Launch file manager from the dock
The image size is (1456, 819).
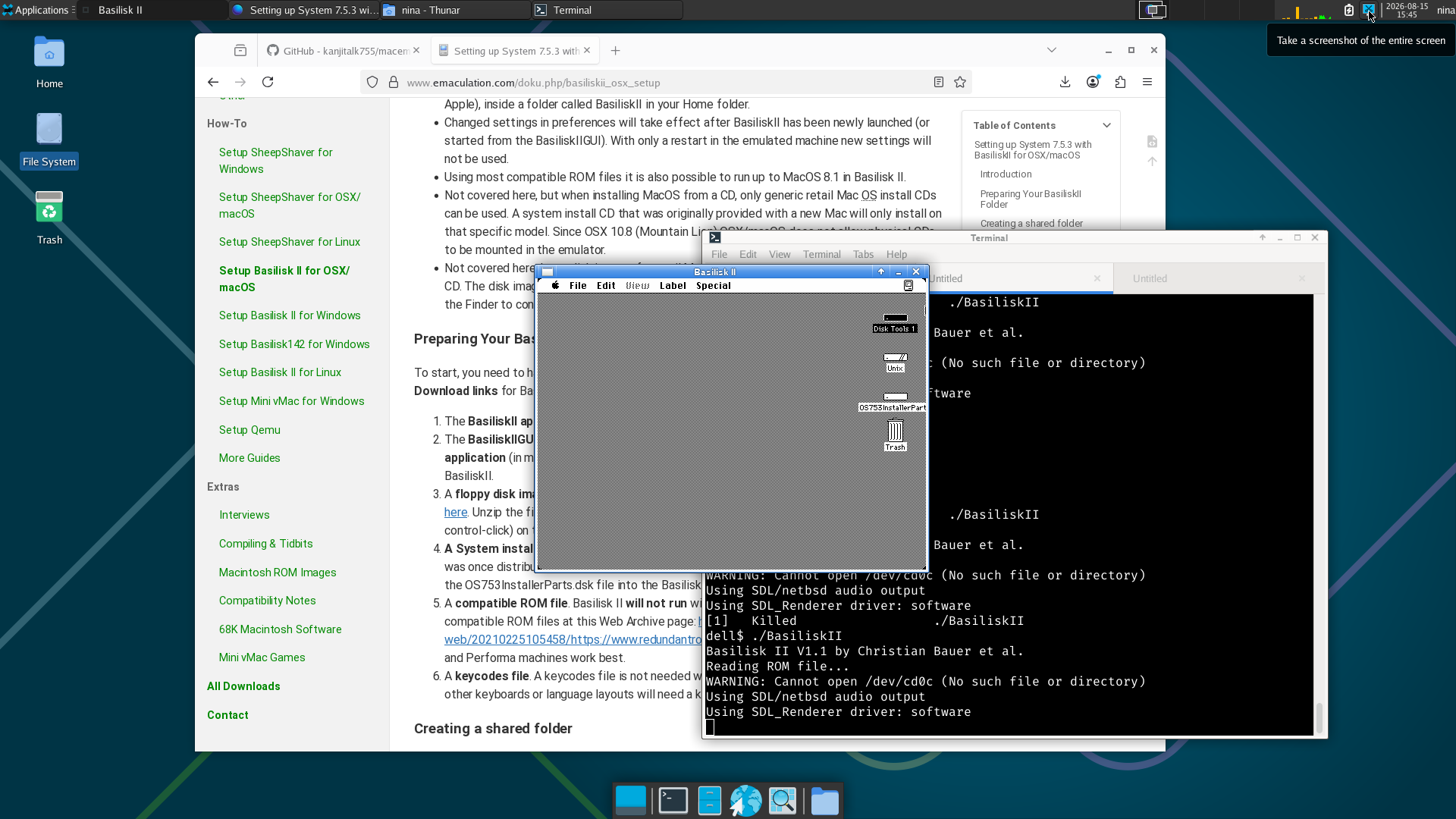[x=710, y=801]
